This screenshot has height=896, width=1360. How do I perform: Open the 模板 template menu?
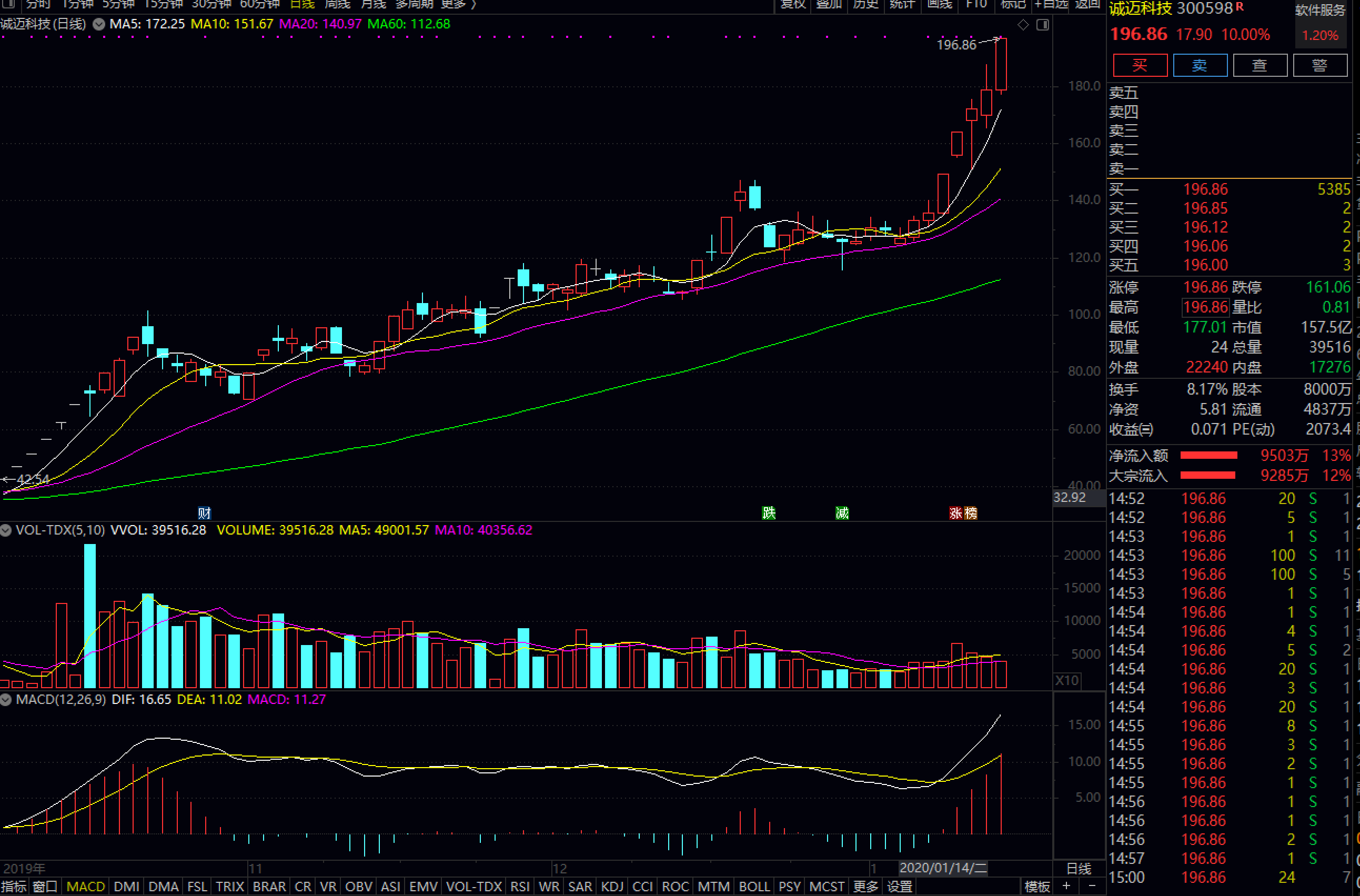coord(1037,887)
